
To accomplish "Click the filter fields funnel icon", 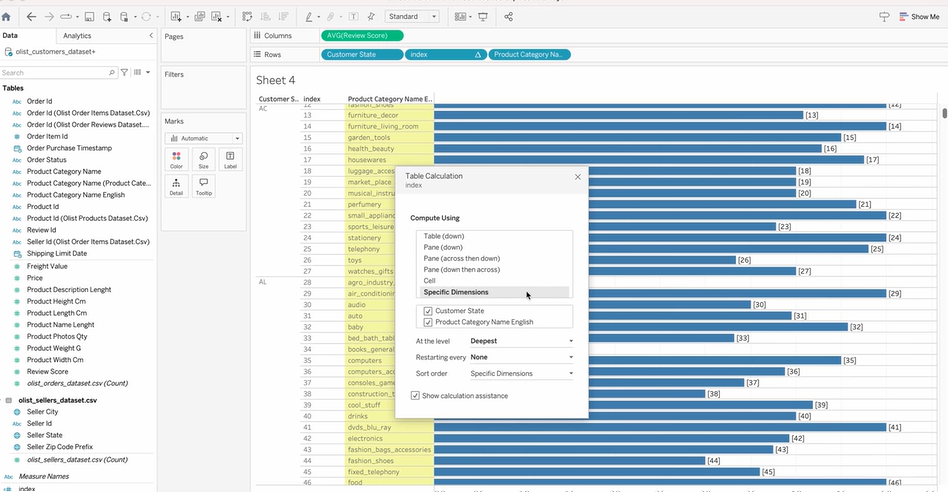I will (x=124, y=73).
